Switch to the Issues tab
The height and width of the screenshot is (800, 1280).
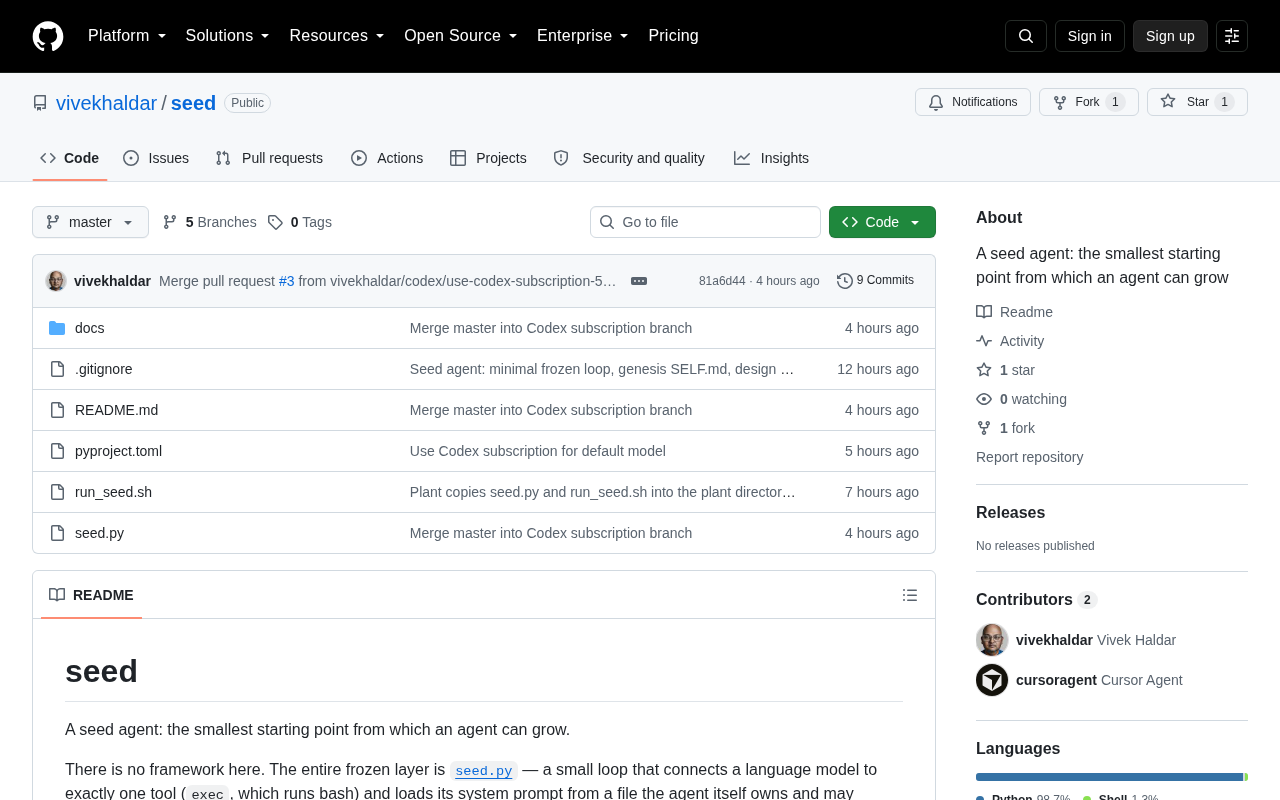point(156,158)
